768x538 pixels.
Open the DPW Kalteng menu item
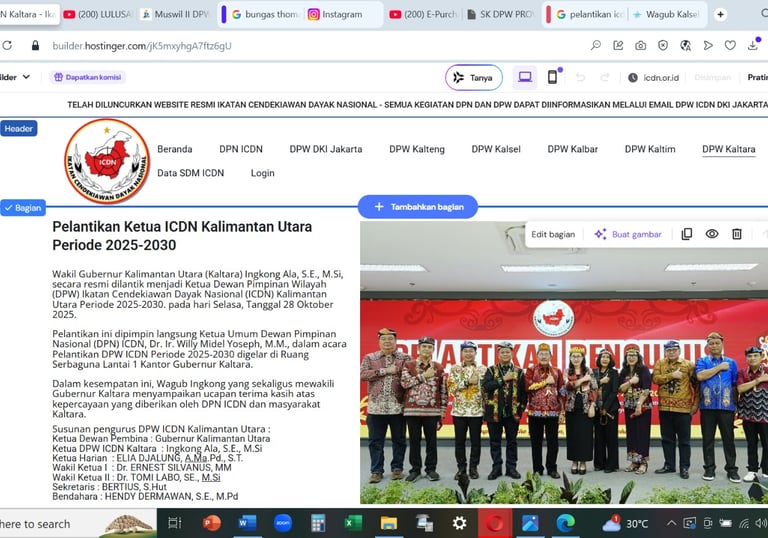coord(417,149)
